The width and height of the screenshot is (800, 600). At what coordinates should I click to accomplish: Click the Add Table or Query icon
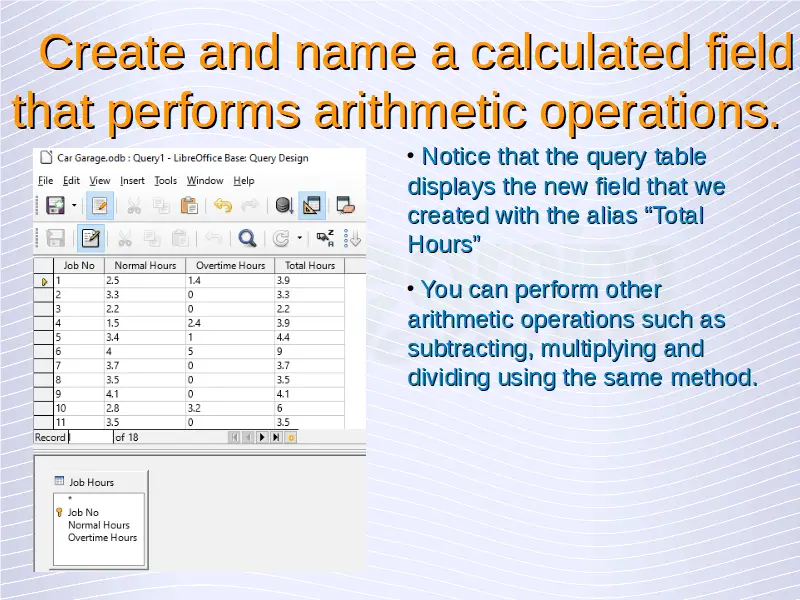[345, 206]
